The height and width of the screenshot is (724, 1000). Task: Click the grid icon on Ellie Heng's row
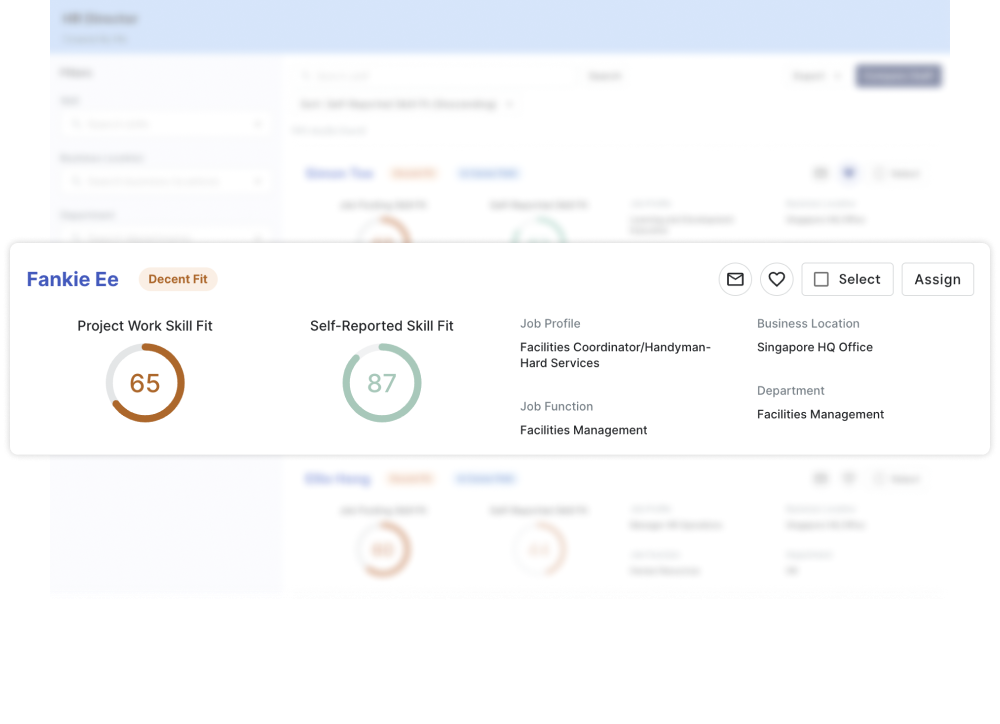(820, 478)
